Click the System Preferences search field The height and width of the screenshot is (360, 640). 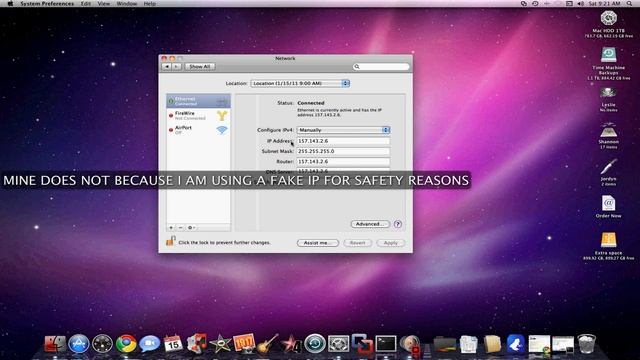tap(381, 67)
